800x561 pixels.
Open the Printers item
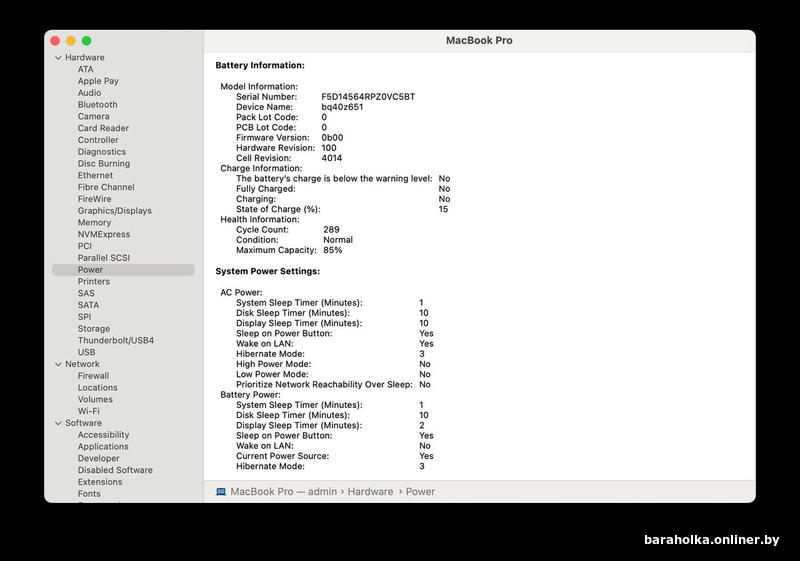94,282
